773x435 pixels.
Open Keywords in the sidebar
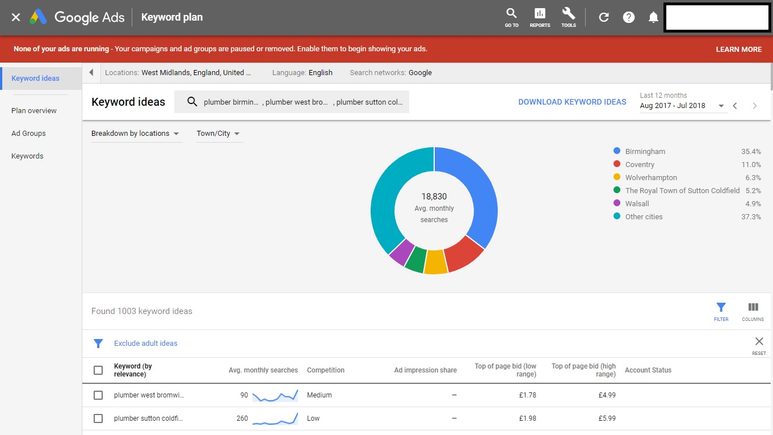tap(27, 156)
